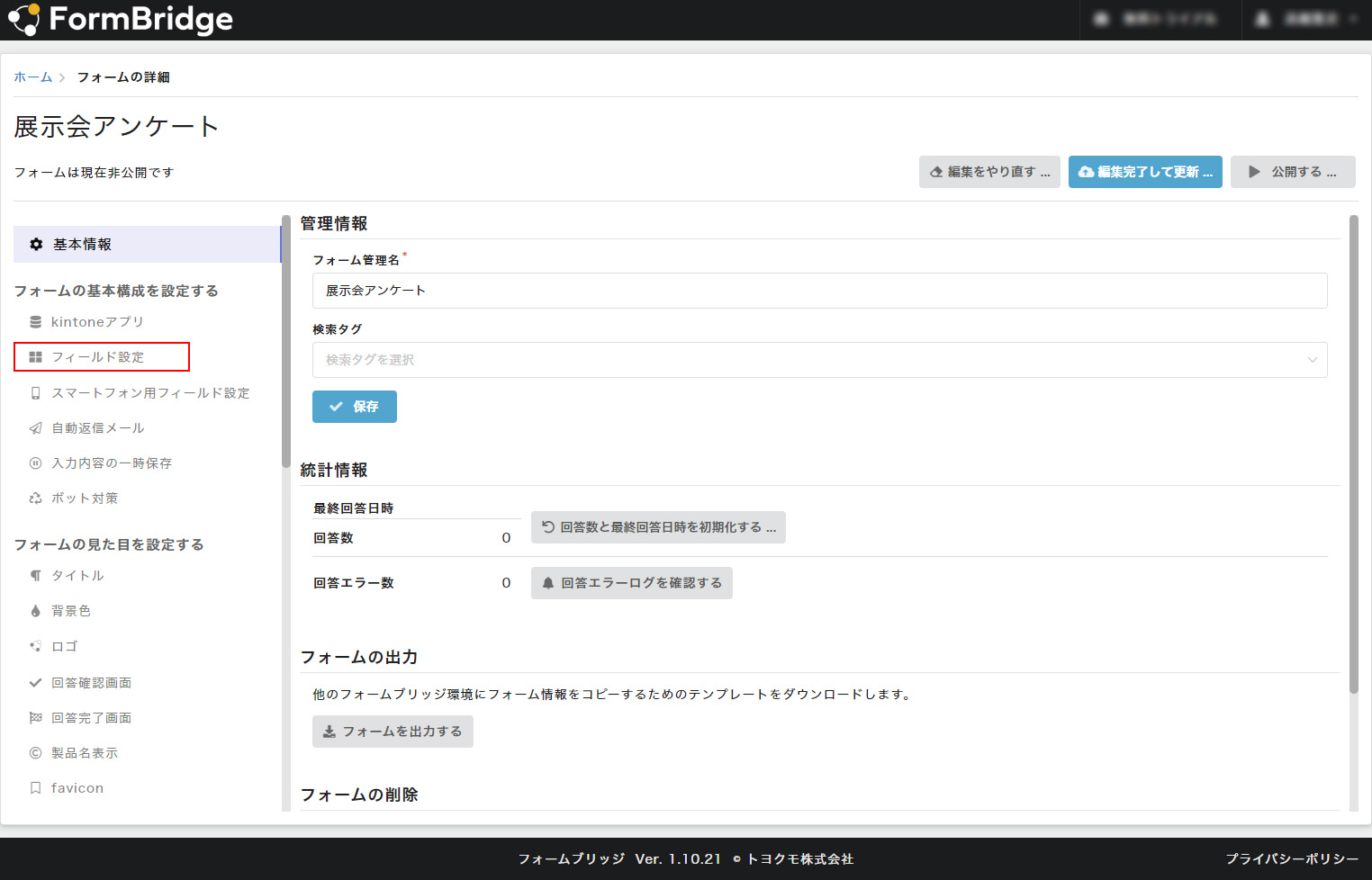Open 入力内容の一時保存 settings
This screenshot has width=1372, height=880.
coord(112,463)
